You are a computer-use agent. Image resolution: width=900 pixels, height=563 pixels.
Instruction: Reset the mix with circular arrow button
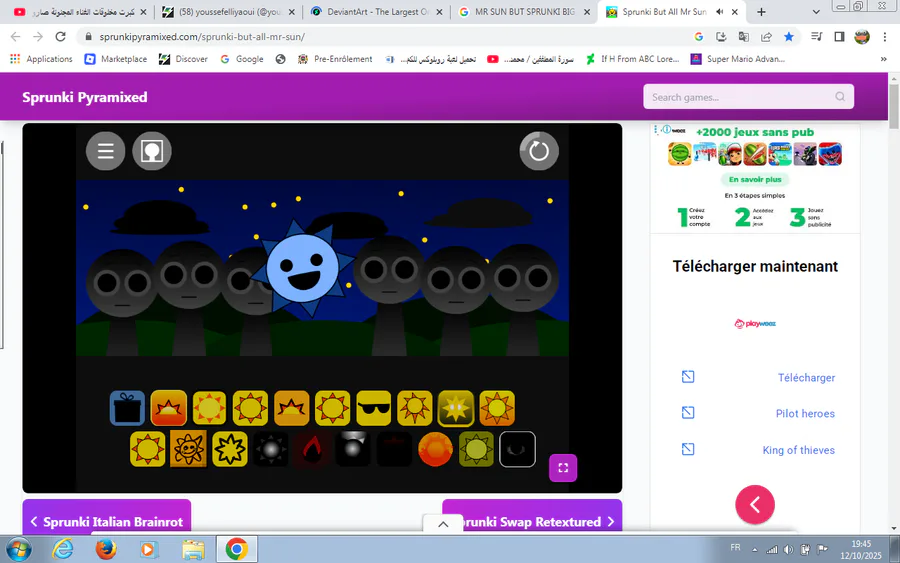pos(538,151)
